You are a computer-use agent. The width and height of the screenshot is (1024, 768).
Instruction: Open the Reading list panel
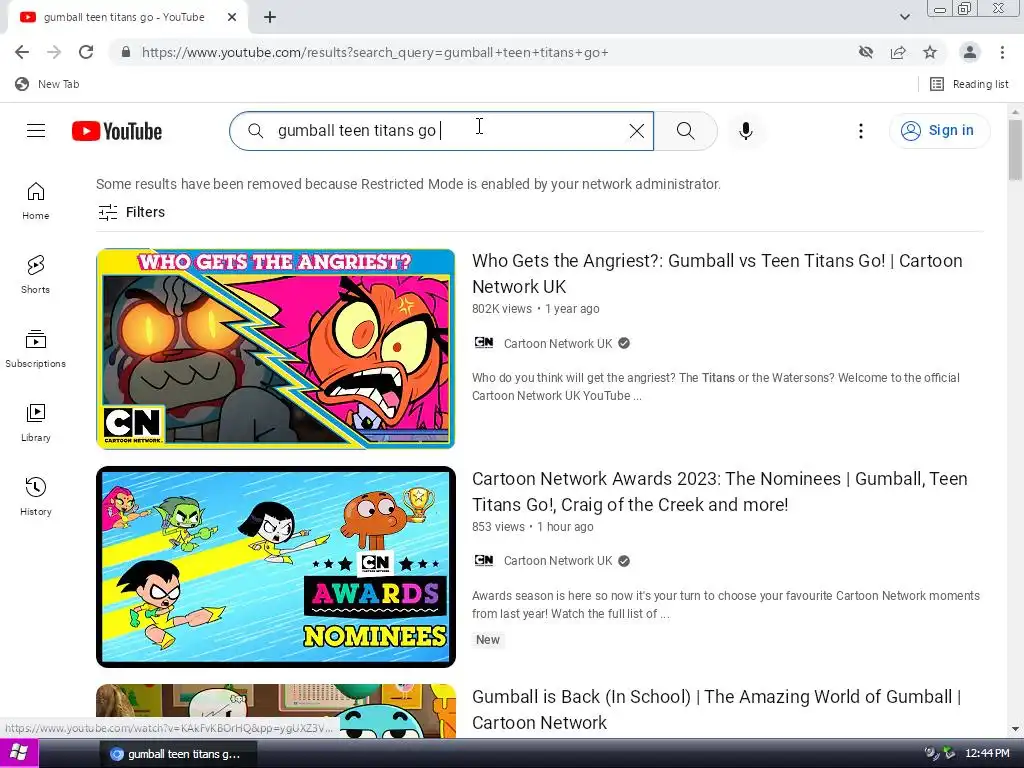coord(969,84)
